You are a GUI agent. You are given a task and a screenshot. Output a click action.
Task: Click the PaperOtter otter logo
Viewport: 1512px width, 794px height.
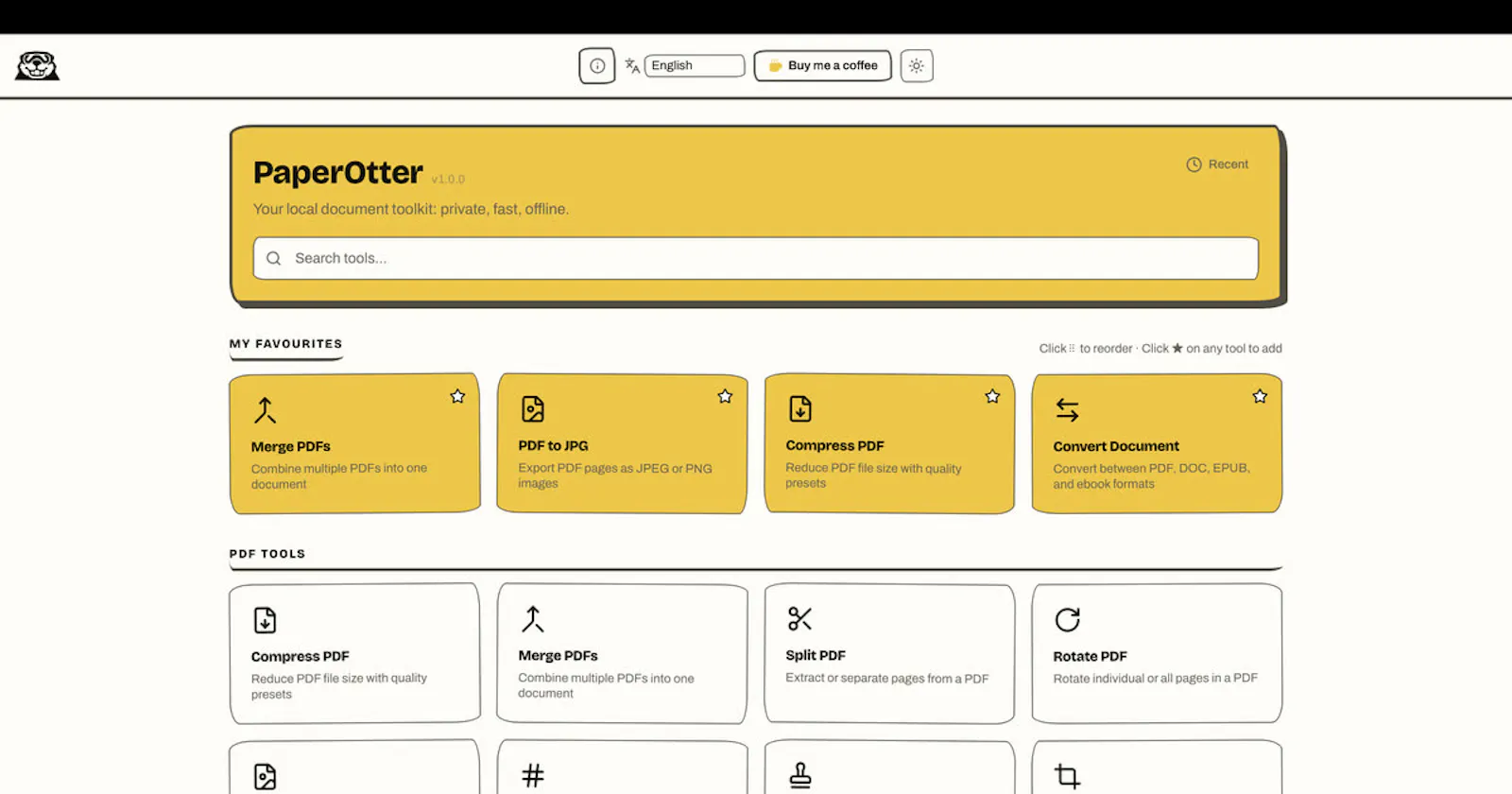pos(37,66)
